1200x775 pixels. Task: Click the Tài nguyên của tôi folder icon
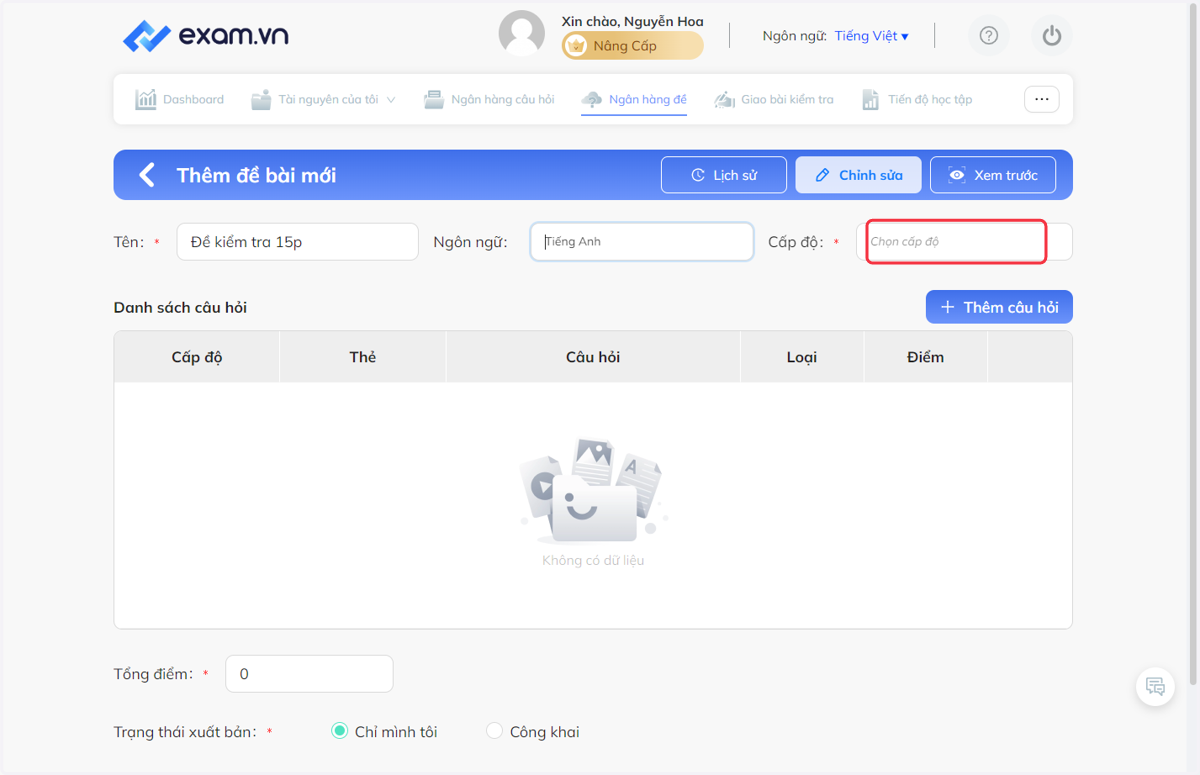click(x=262, y=99)
